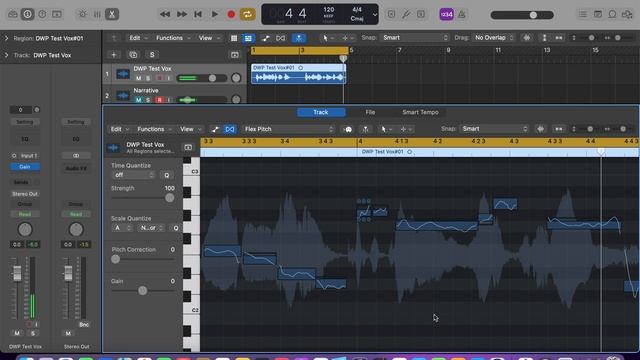Click the Catch Playhead button in tracks area
The width and height of the screenshot is (640, 360).
pos(299,38)
